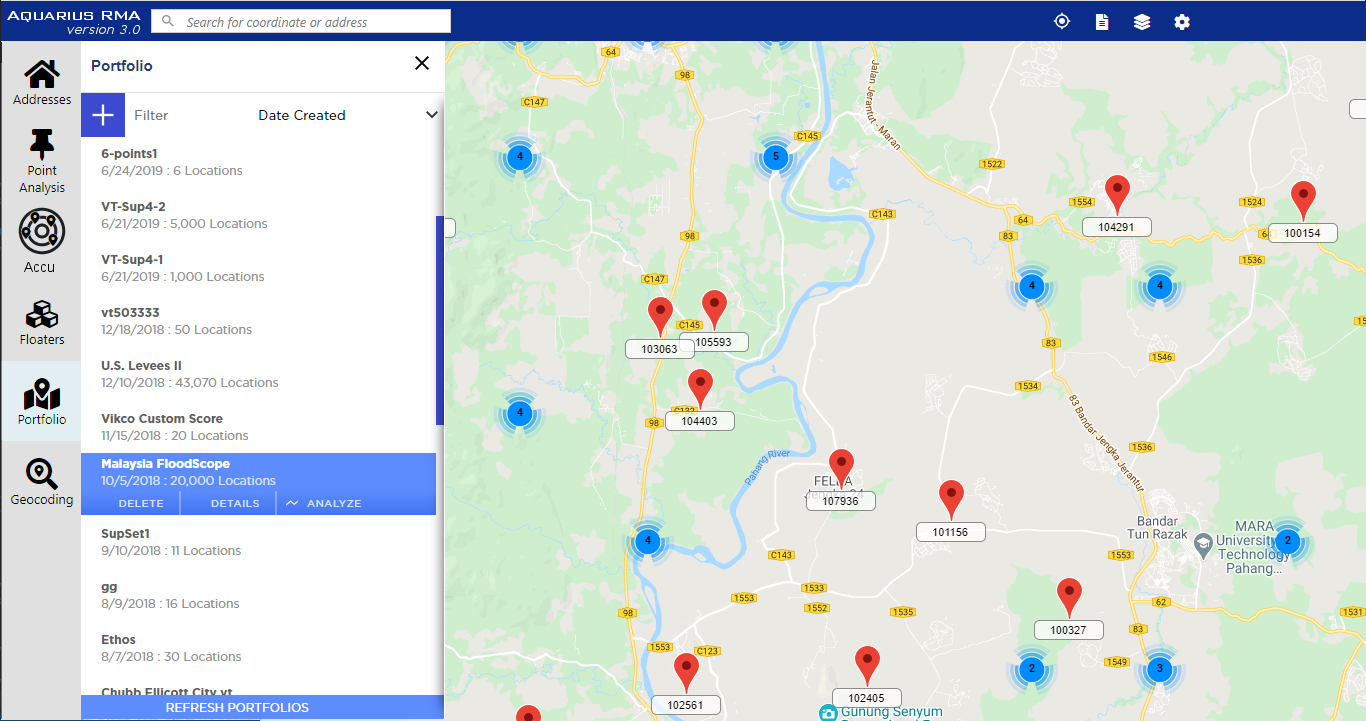Click Gunung Senyum camera attraction icon
Screen dimensions: 1366x721
[x=827, y=713]
